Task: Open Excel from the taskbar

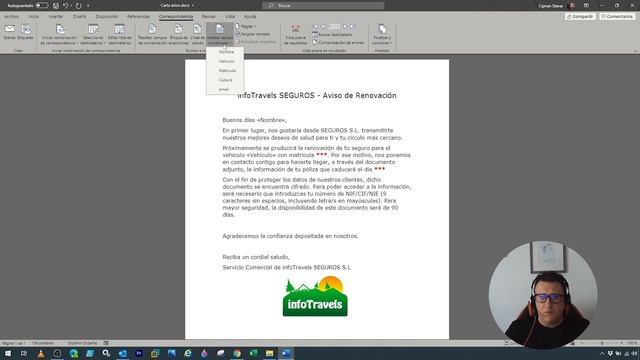Action: pyautogui.click(x=253, y=353)
